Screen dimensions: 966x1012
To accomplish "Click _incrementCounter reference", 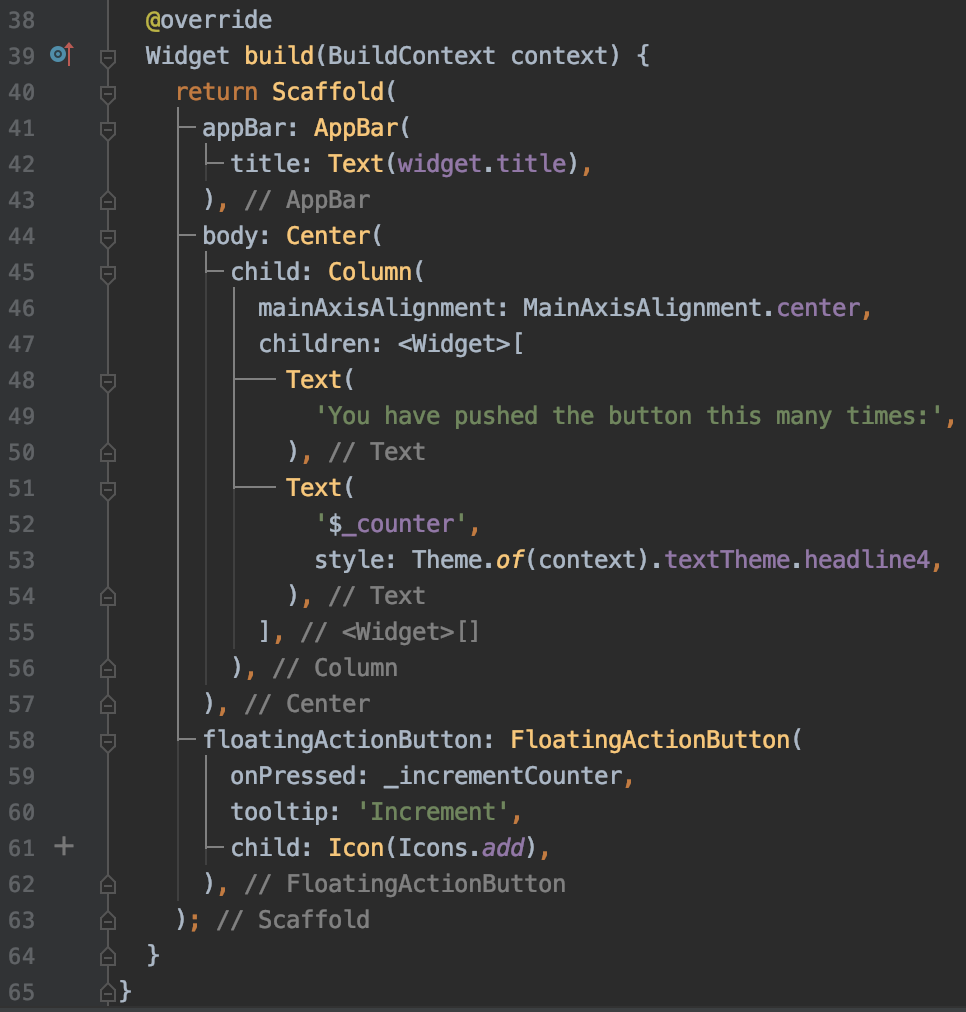I will [503, 776].
